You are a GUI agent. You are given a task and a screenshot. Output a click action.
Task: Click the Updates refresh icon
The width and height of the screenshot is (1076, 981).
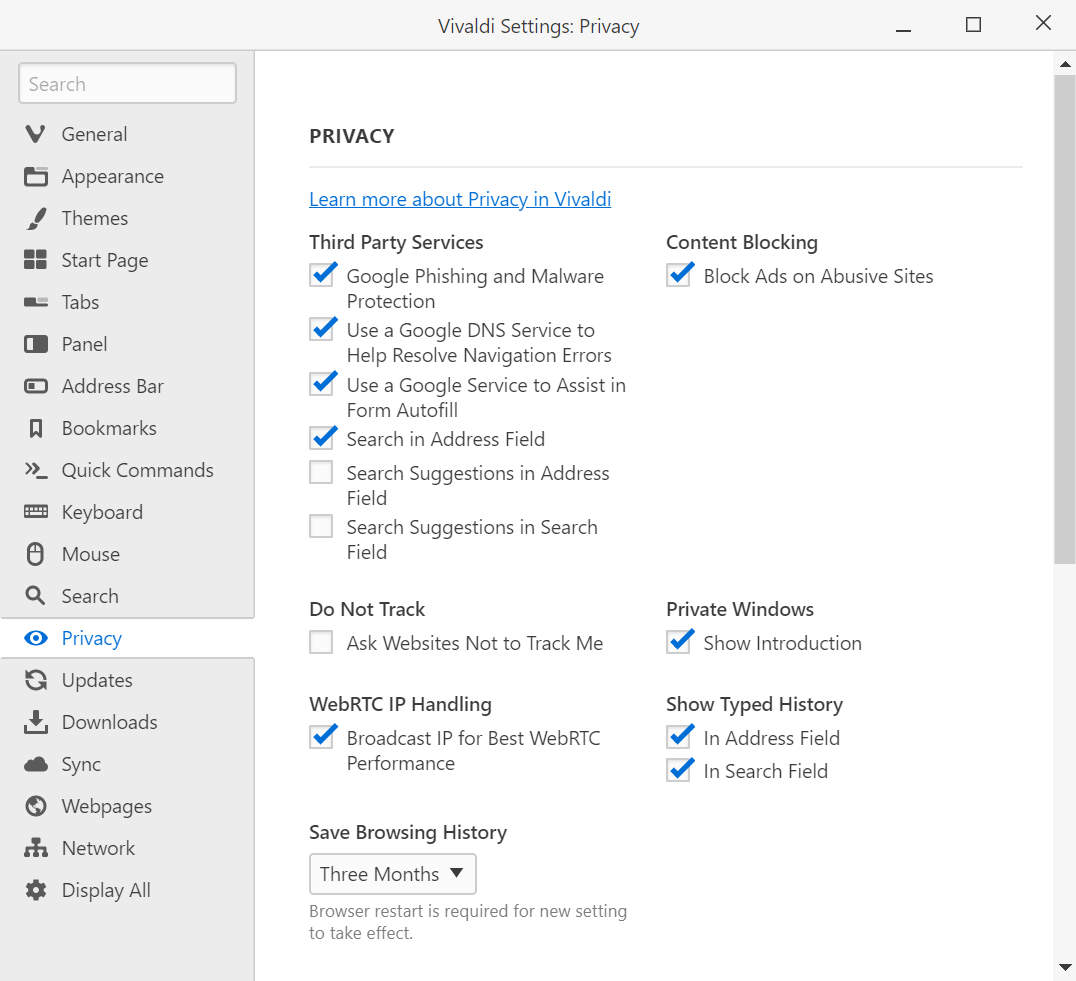tap(36, 680)
